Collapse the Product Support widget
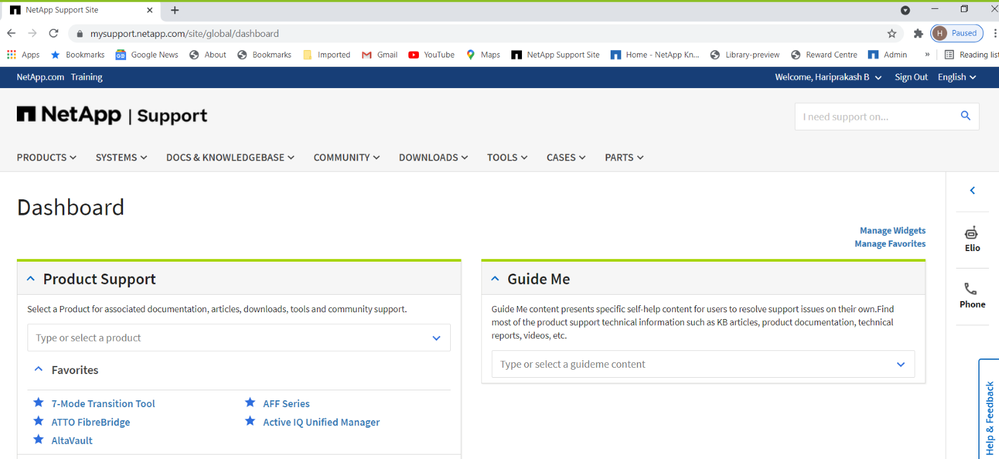 point(31,279)
